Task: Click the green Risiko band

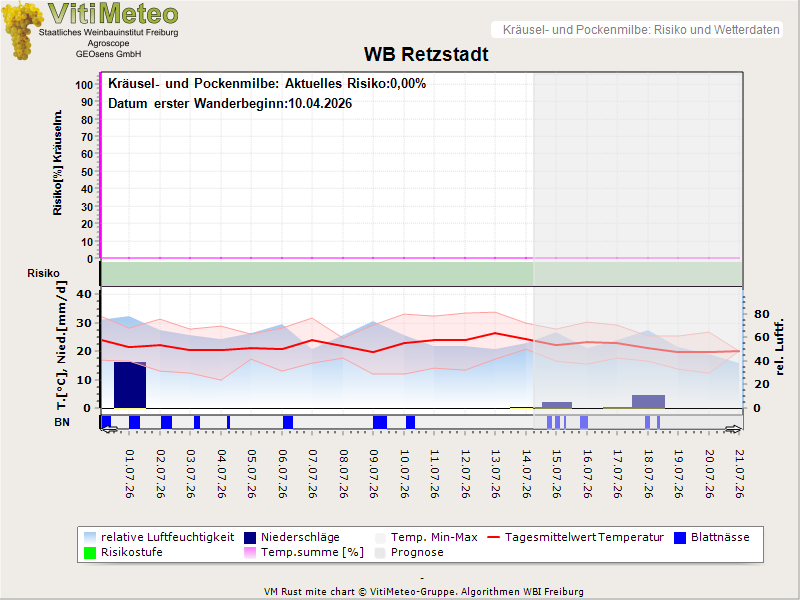Action: (421, 273)
